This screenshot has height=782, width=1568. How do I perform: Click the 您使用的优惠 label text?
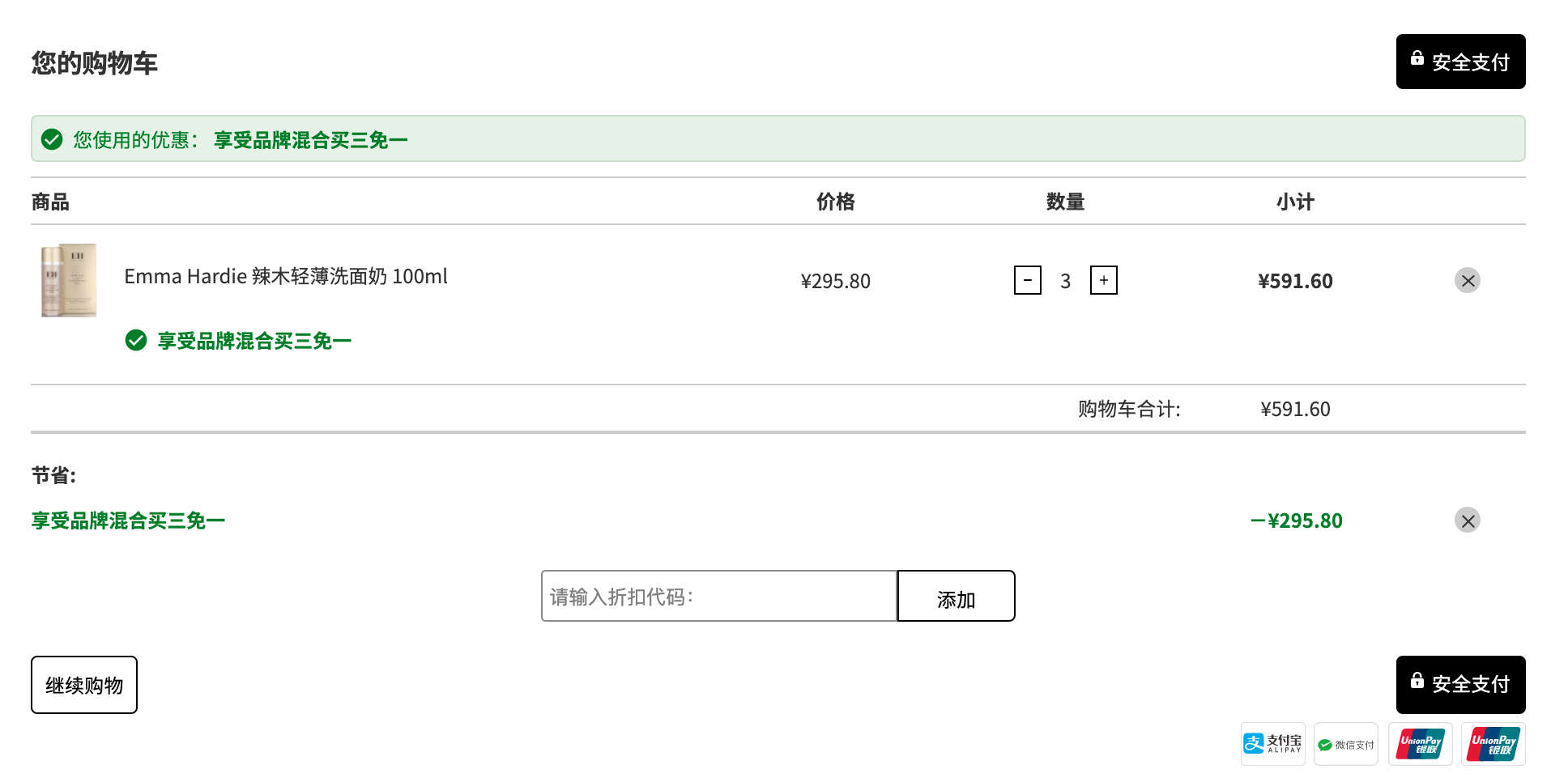tap(135, 139)
